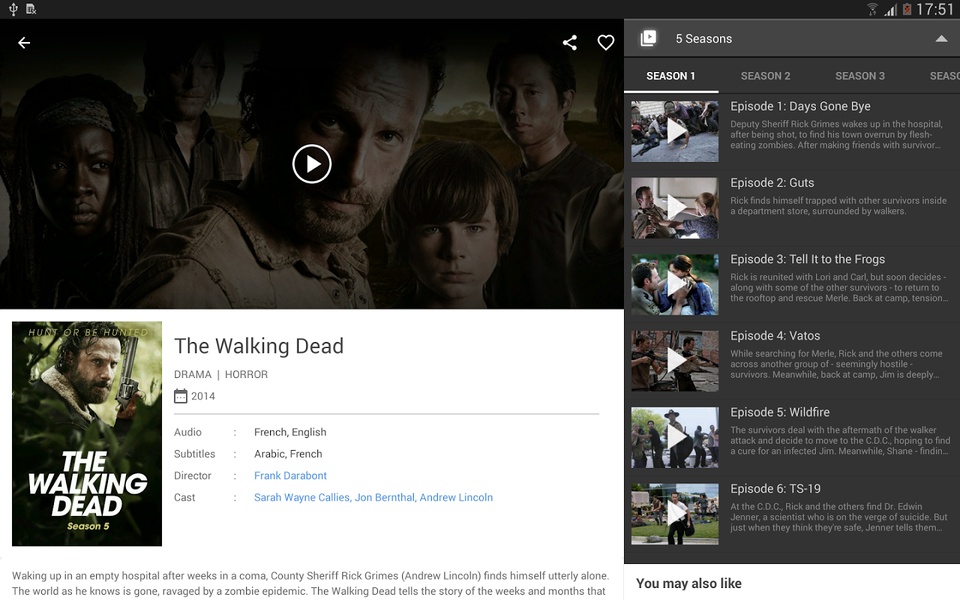The image size is (960, 600).
Task: Play the main Walking Dead trailer button
Action: (312, 164)
